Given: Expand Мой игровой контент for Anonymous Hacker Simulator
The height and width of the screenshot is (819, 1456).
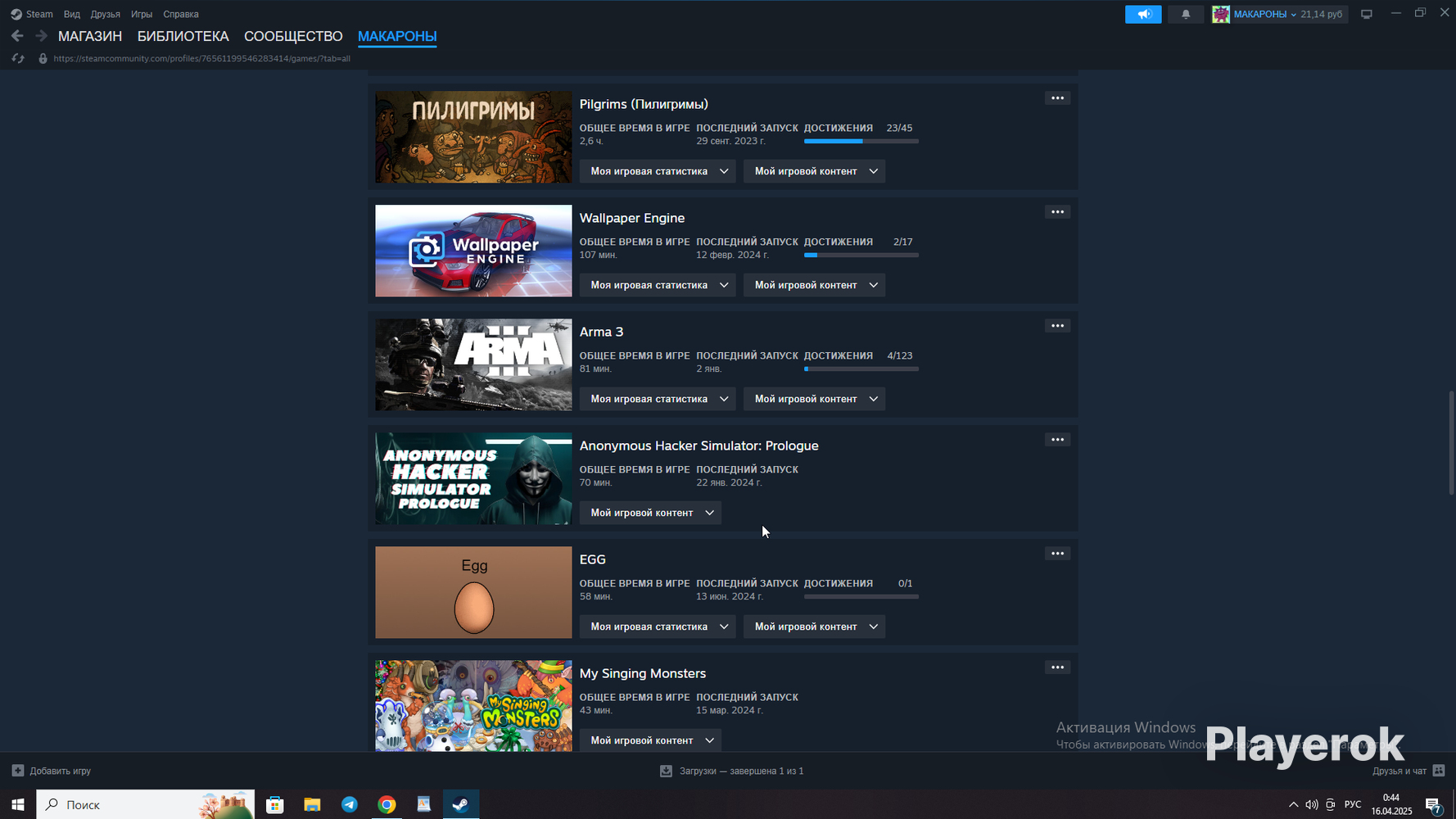Looking at the screenshot, I should pyautogui.click(x=650, y=513).
